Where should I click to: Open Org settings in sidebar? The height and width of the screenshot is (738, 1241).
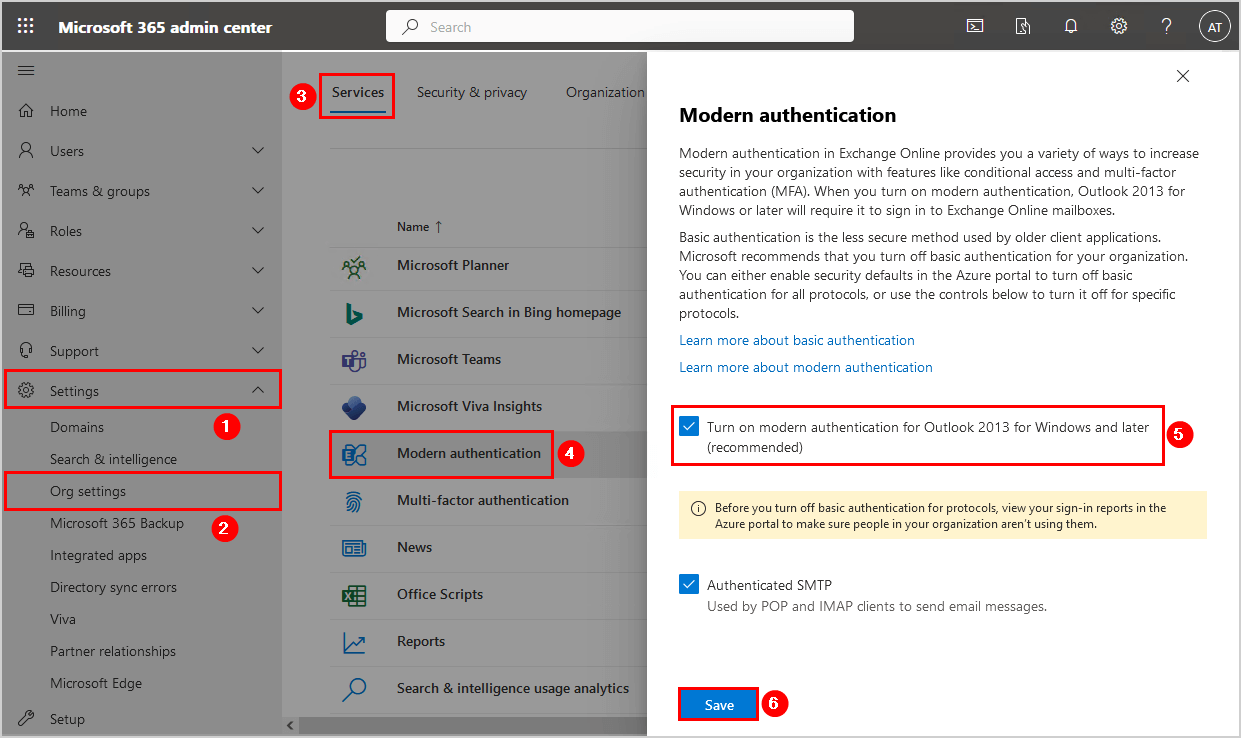point(88,491)
